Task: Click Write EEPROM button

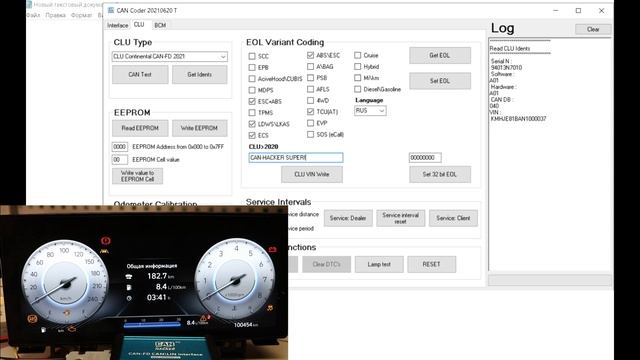Action: pyautogui.click(x=200, y=128)
